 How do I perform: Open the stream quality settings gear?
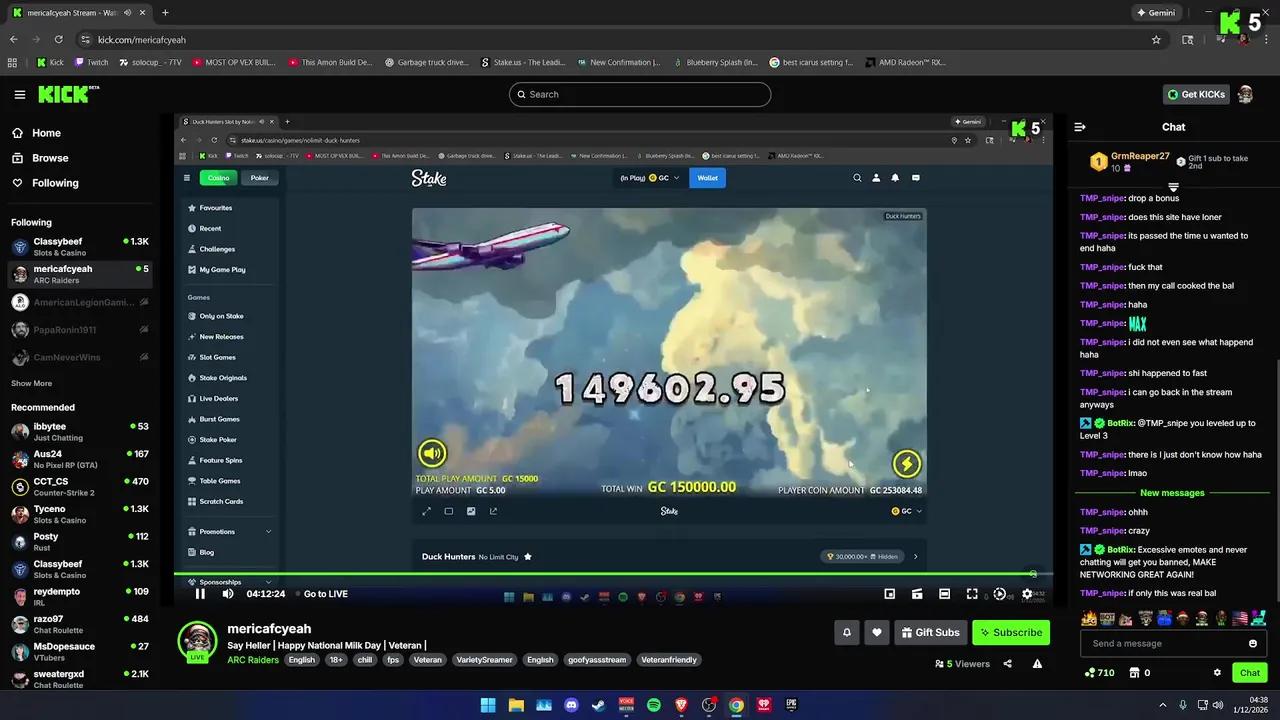click(1027, 593)
